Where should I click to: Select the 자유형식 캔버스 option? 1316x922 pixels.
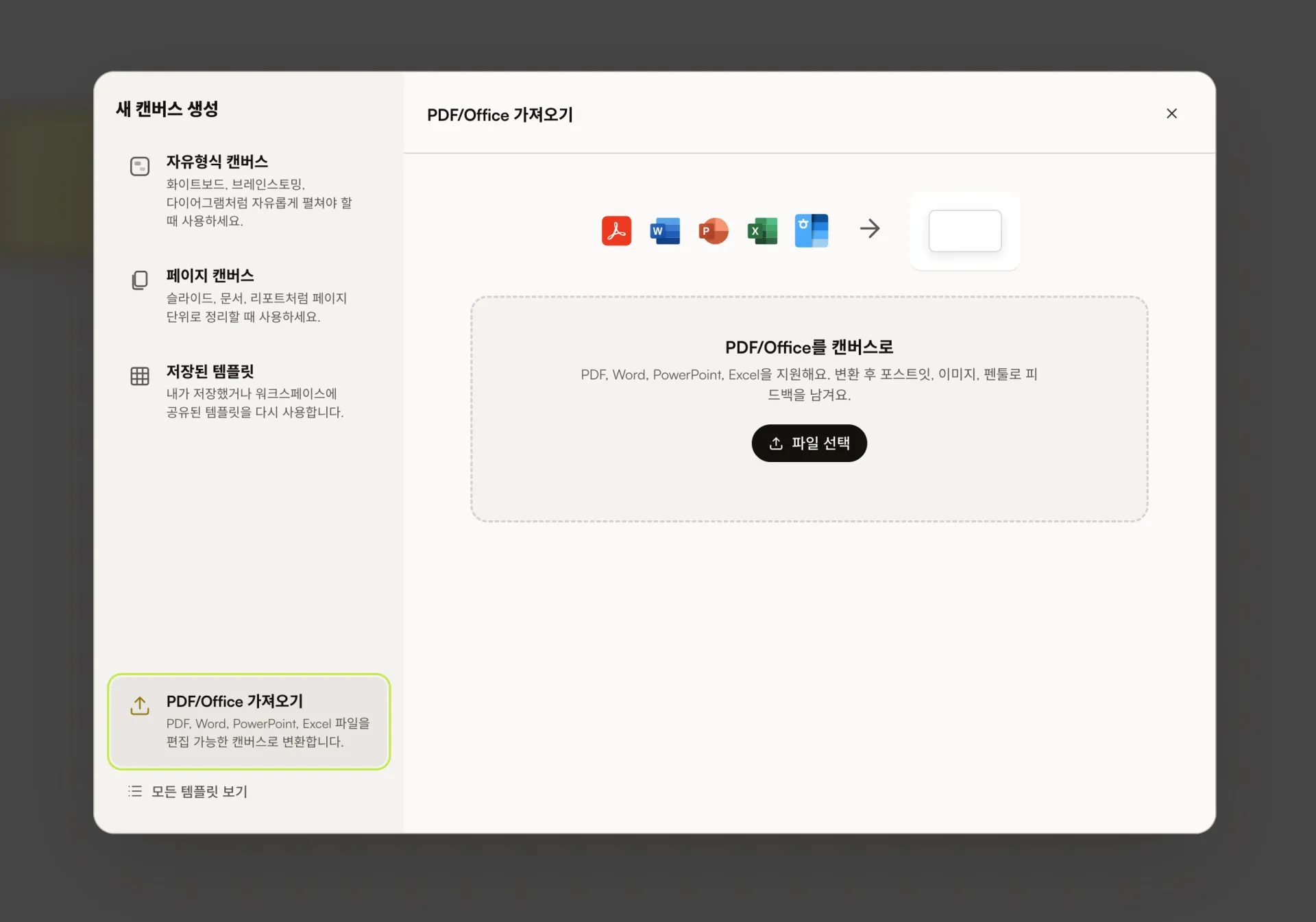[x=249, y=190]
